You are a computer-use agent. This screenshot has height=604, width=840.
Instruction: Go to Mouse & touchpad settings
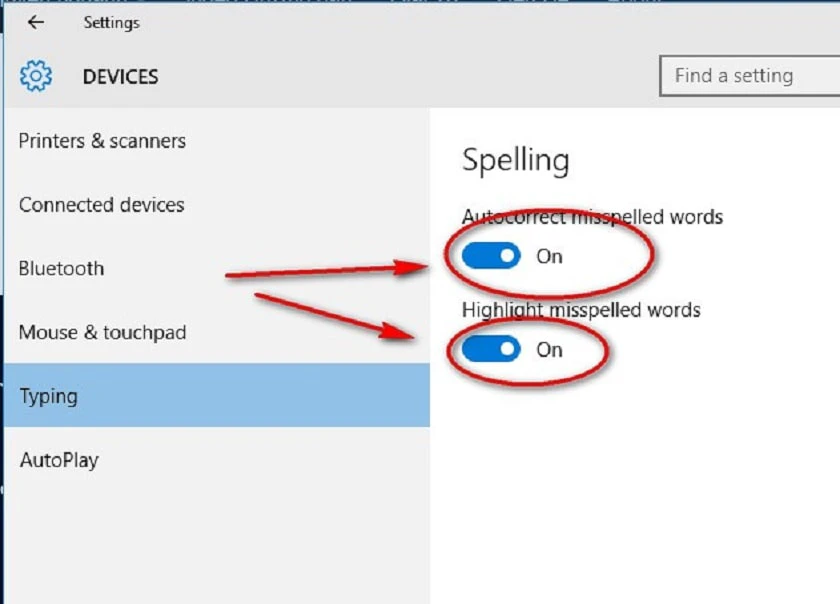(x=216, y=332)
